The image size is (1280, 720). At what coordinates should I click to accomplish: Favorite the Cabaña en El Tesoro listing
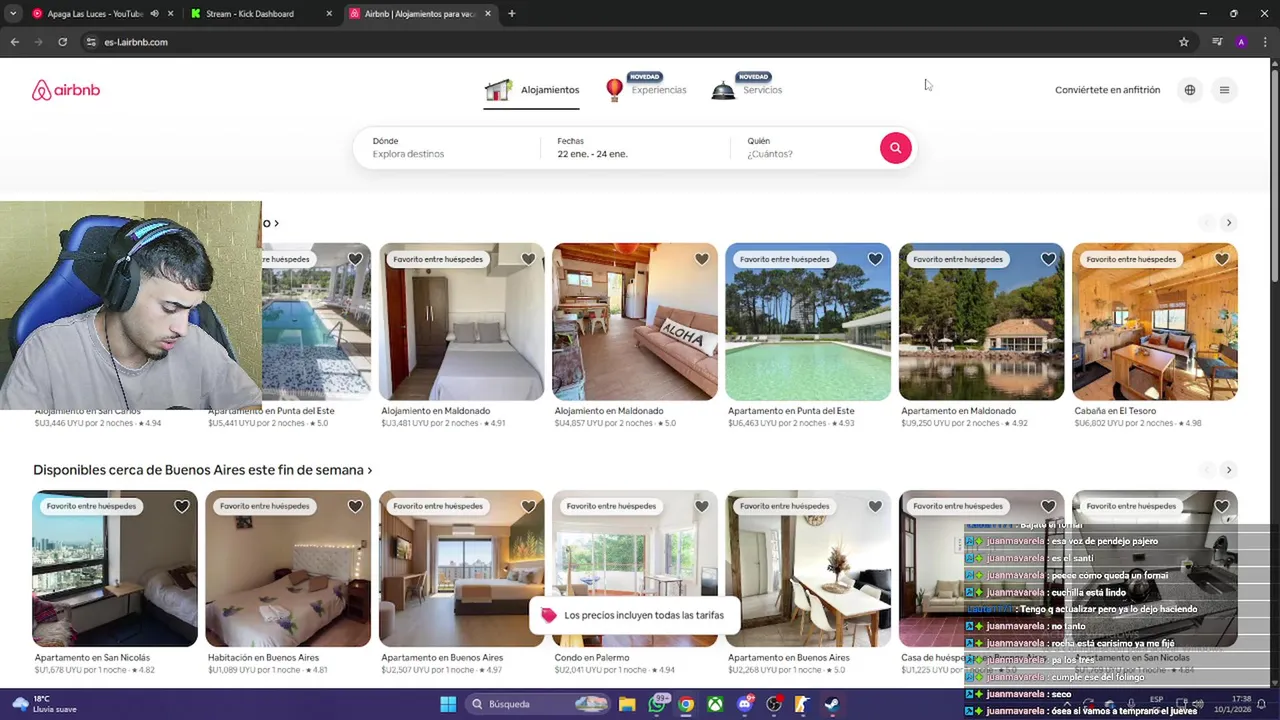pos(1222,259)
